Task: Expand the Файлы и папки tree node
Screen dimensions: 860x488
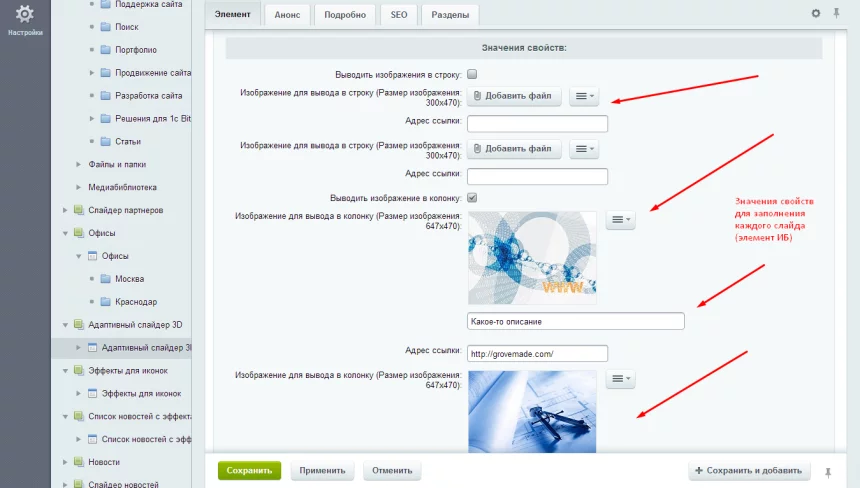Action: click(79, 164)
